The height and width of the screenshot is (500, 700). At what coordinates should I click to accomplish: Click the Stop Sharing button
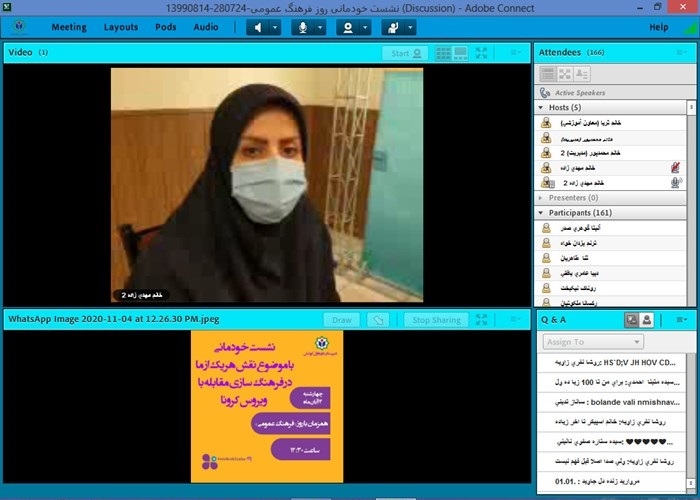click(436, 320)
